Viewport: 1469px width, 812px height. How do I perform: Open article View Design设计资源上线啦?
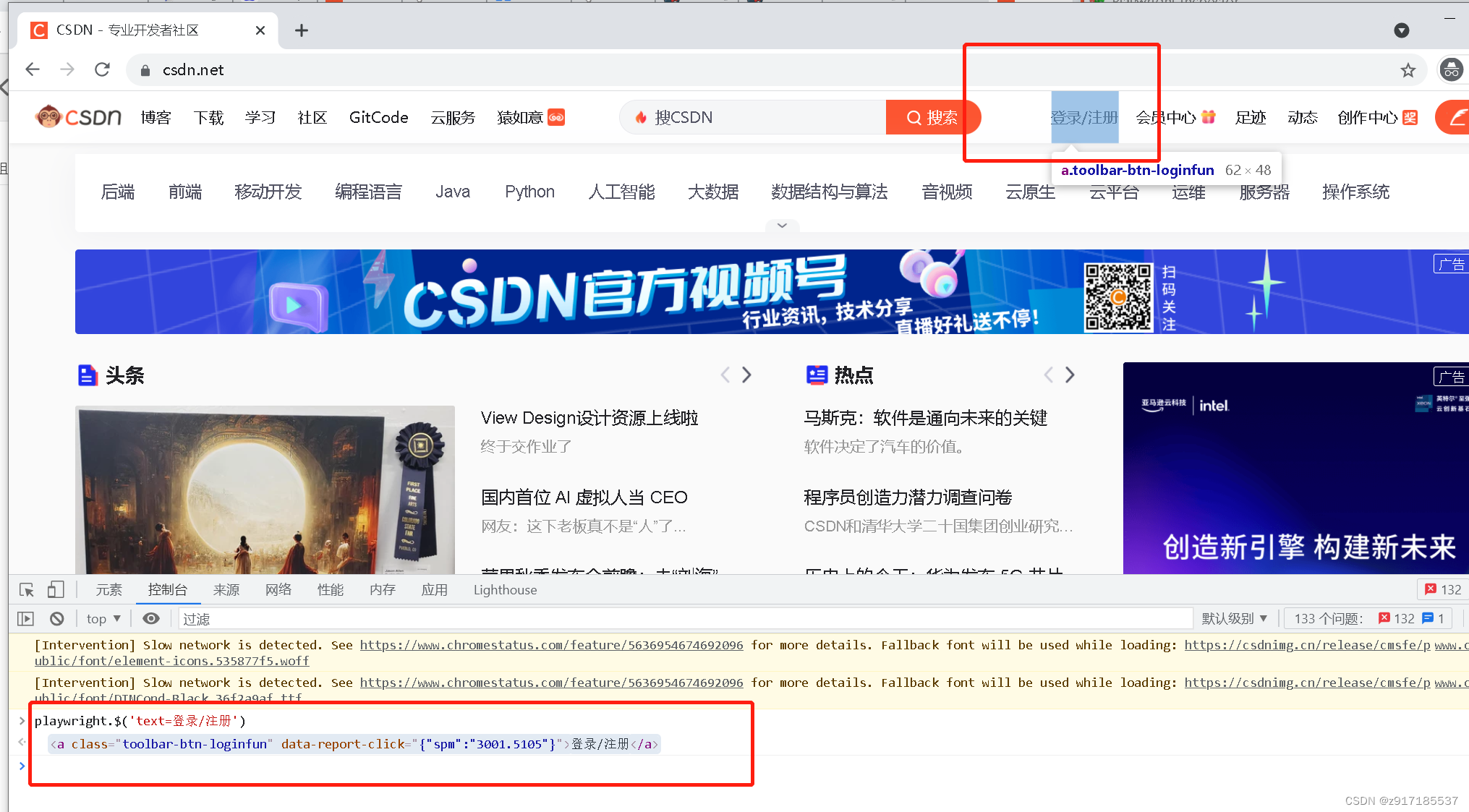tap(589, 418)
